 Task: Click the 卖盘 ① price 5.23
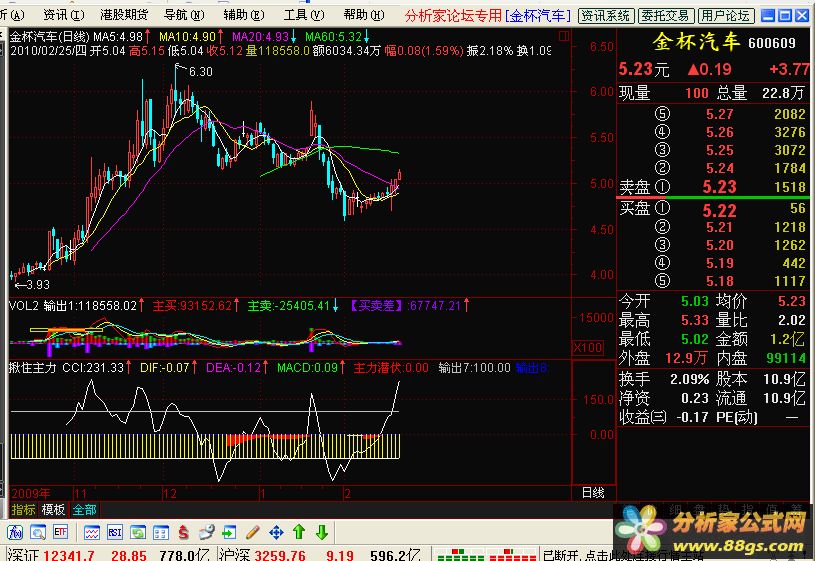pyautogui.click(x=719, y=187)
